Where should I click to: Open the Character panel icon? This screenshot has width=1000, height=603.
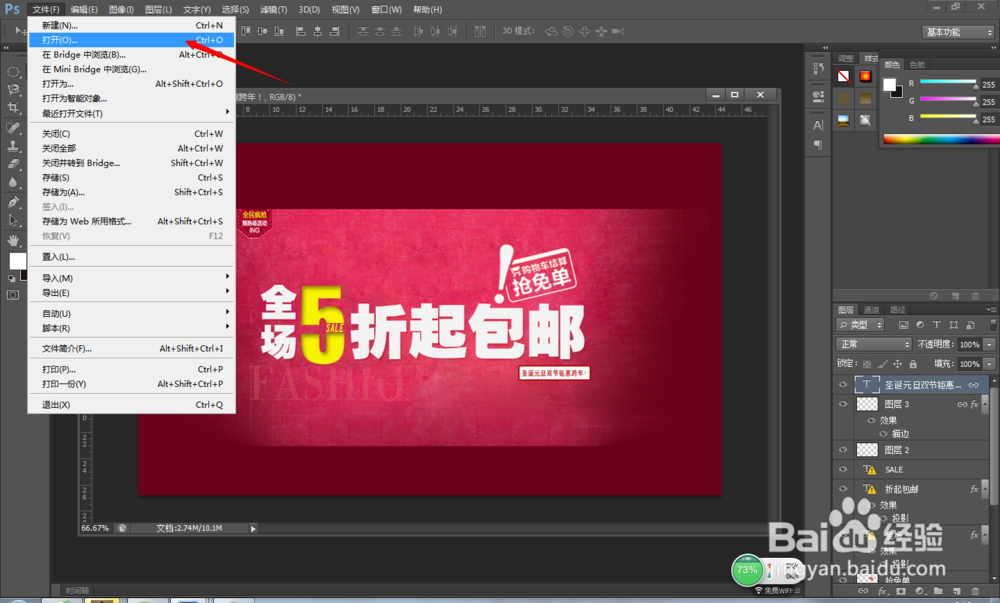[x=818, y=125]
